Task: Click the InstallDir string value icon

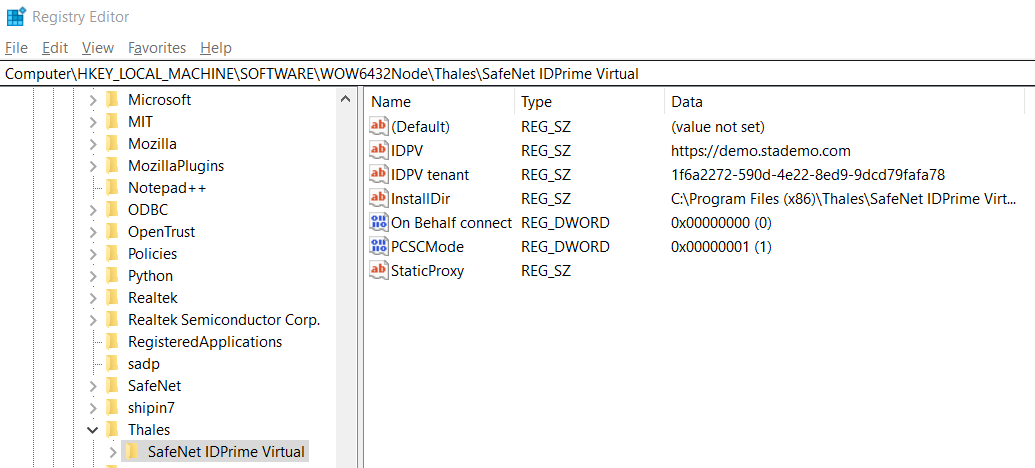Action: [378, 198]
